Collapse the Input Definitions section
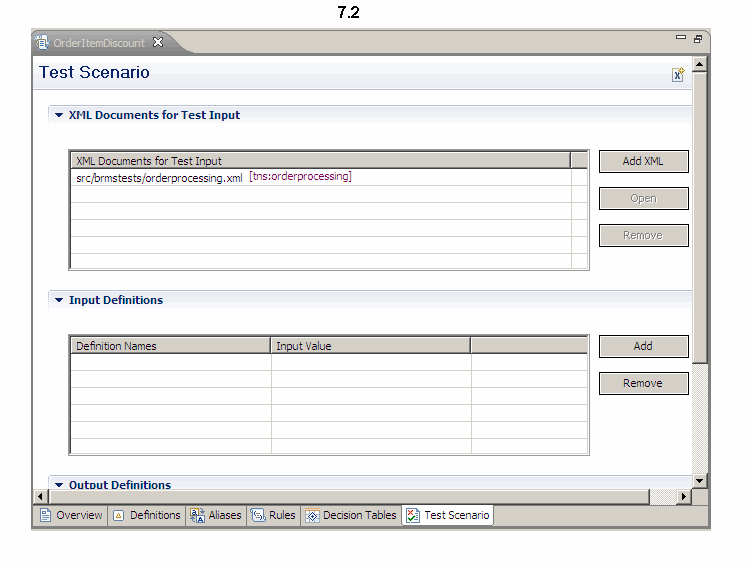This screenshot has width=753, height=566. coord(59,301)
